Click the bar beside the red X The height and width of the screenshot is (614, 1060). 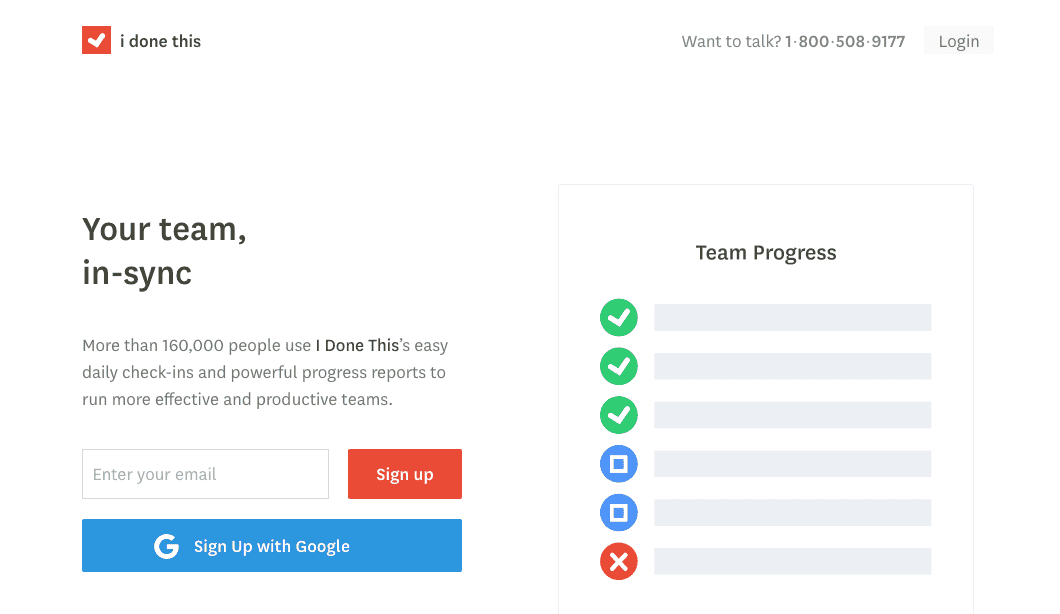792,561
